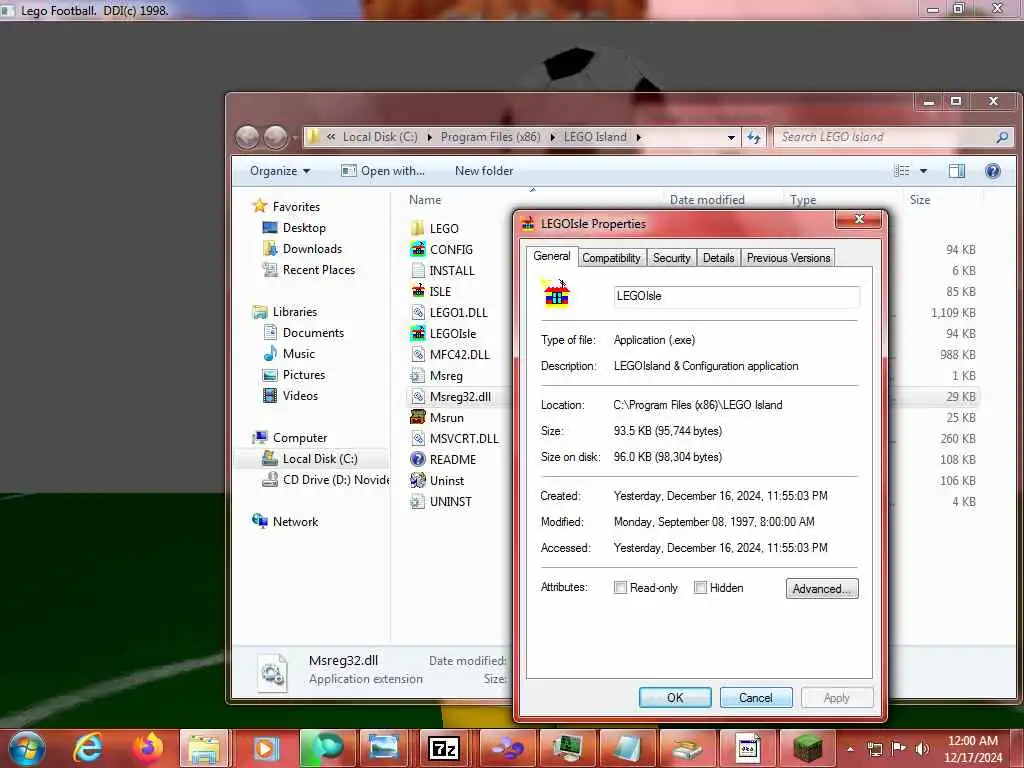The width and height of the screenshot is (1024, 768).
Task: Sort files by the Size column header
Action: 920,200
